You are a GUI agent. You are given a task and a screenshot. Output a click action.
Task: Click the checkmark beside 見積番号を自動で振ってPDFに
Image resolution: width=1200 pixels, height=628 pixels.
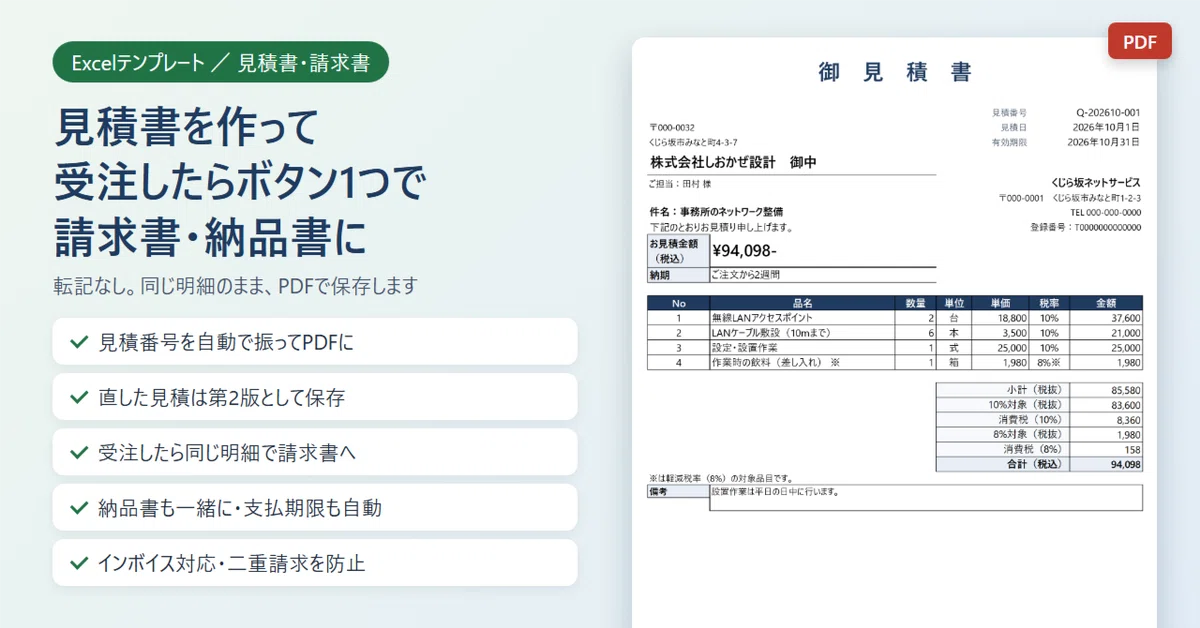tap(78, 342)
